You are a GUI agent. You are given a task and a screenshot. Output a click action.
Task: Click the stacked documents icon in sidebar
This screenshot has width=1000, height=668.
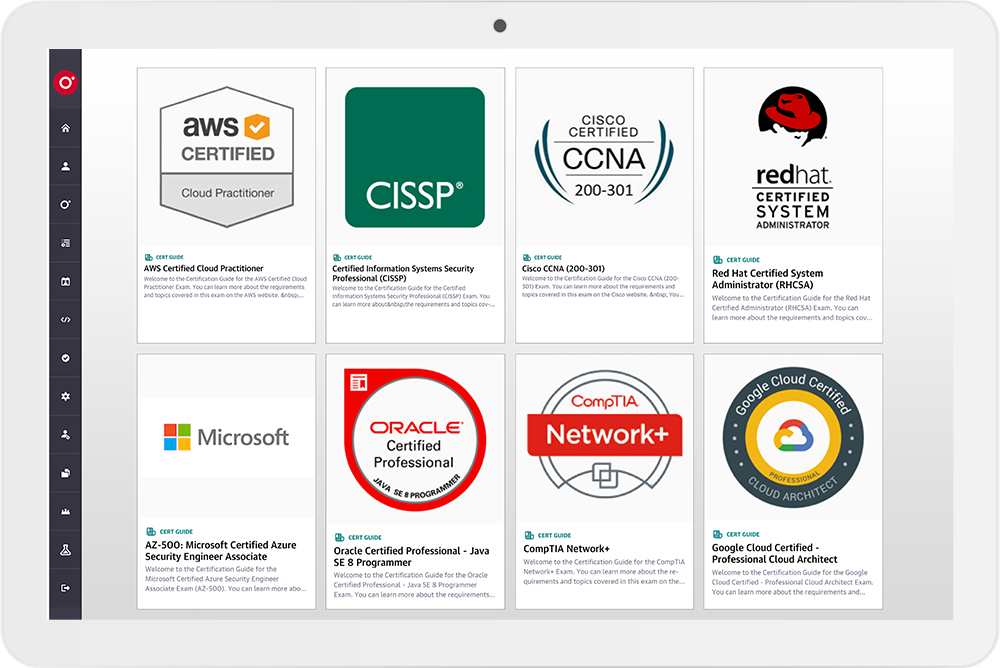click(x=66, y=473)
